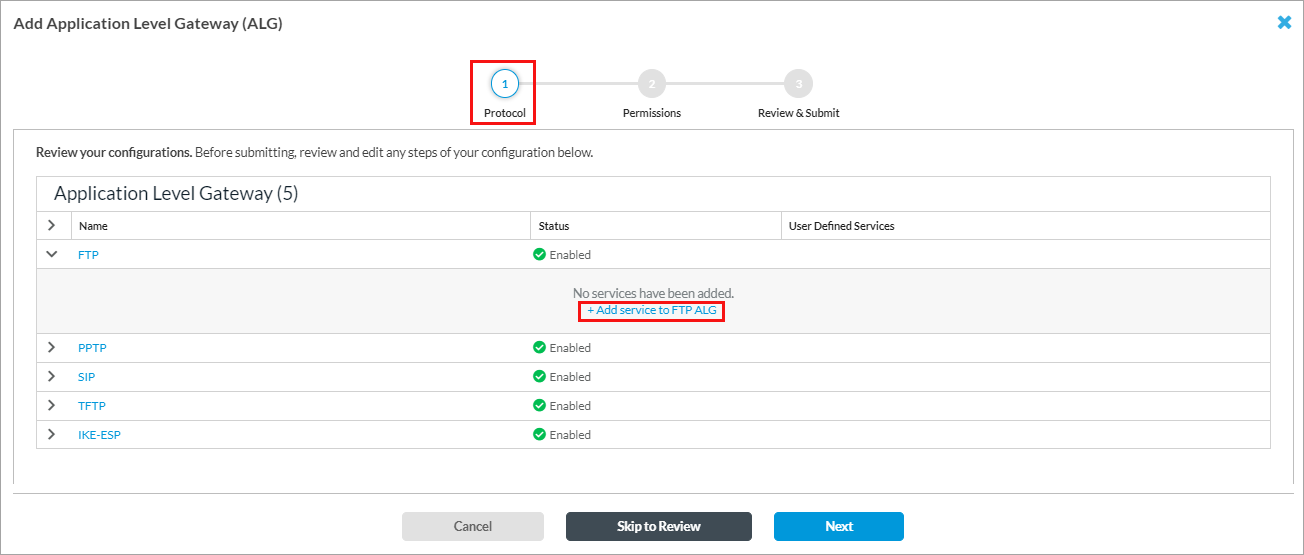Click the PPTP enabled status icon
This screenshot has height=555, width=1304.
point(539,348)
